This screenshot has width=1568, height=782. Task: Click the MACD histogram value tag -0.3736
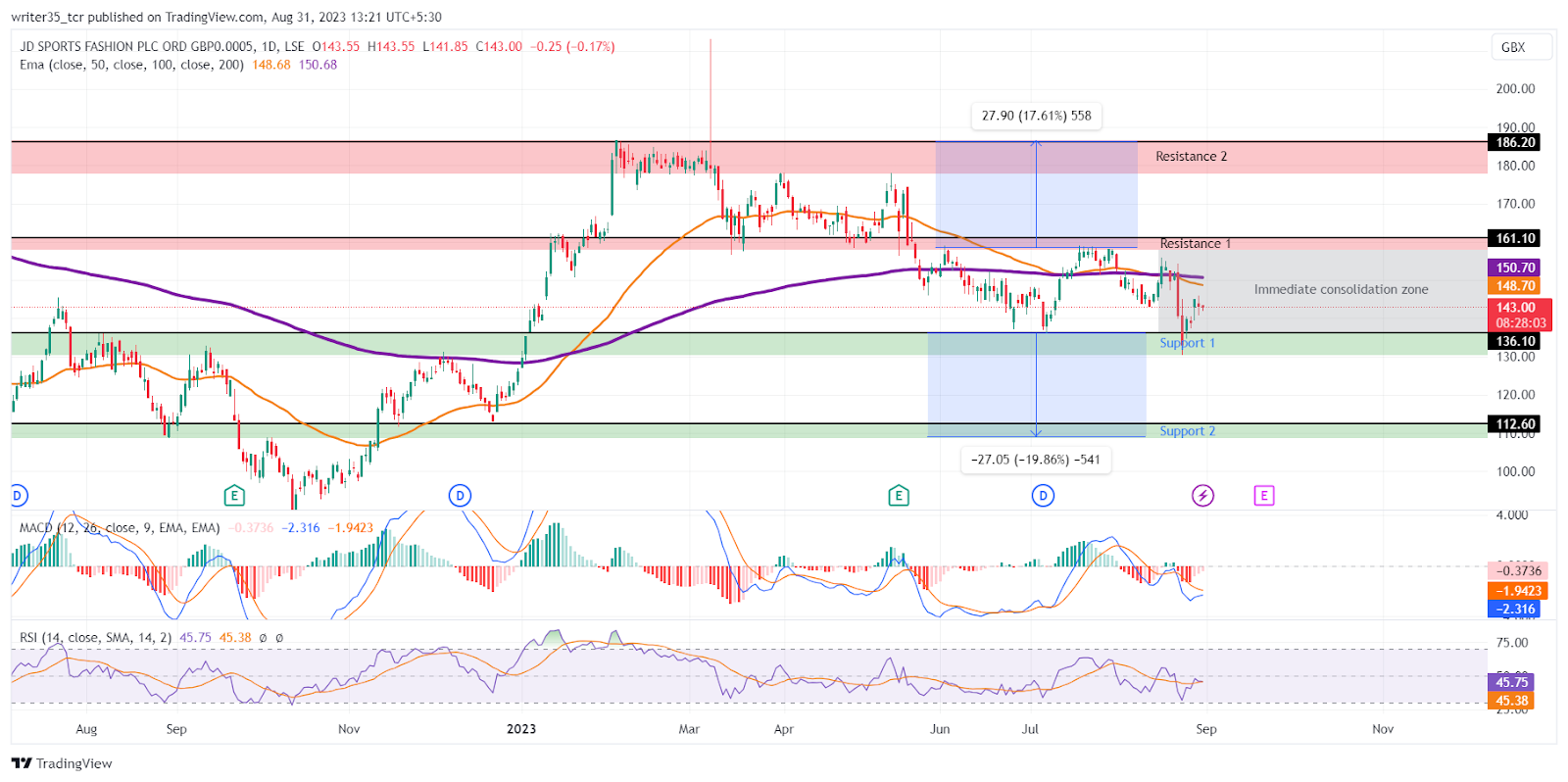click(x=1519, y=571)
